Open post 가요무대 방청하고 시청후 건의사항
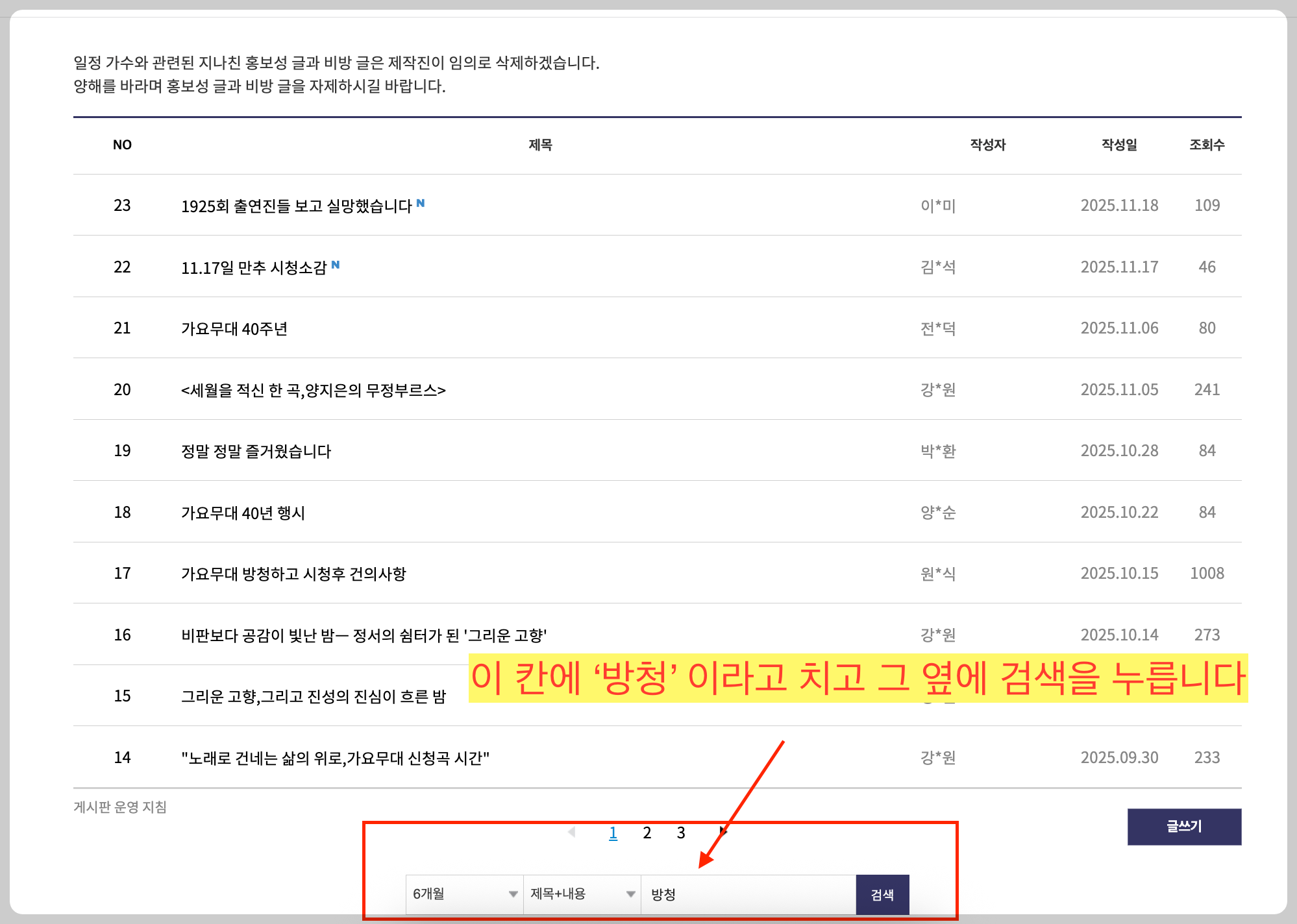This screenshot has width=1297, height=924. tap(293, 574)
